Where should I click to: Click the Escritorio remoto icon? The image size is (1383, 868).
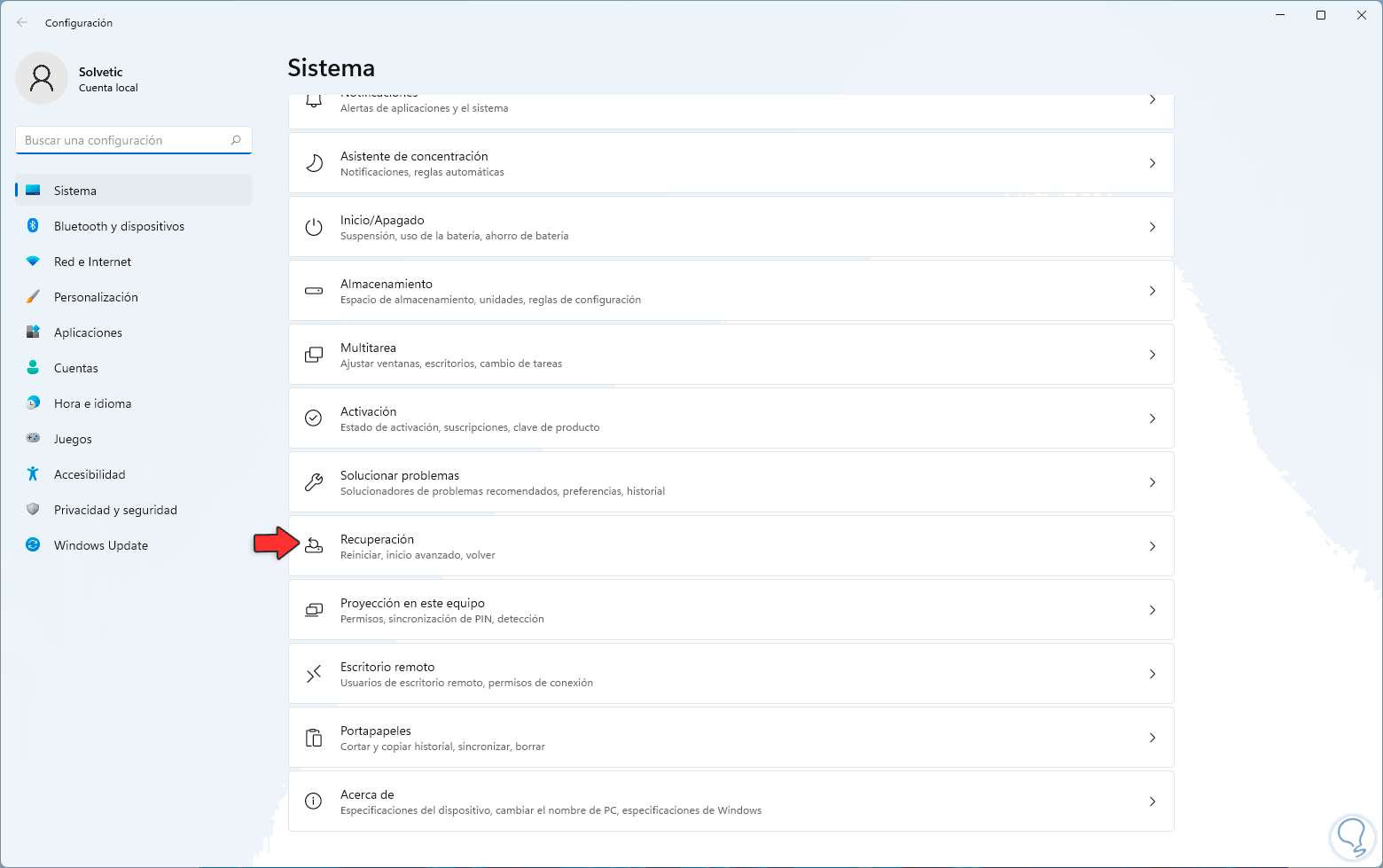tap(314, 674)
